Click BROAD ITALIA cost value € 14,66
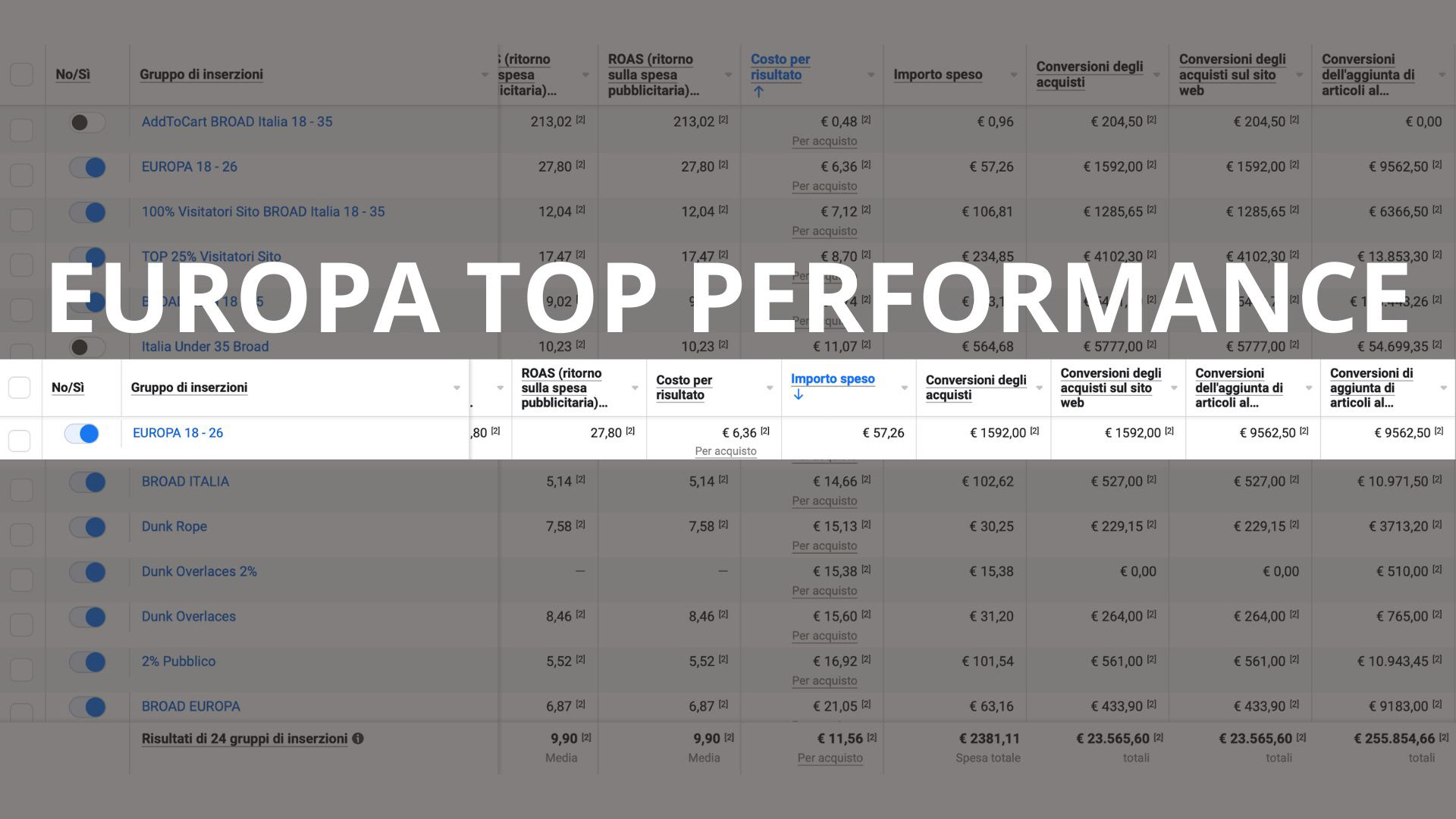Image resolution: width=1456 pixels, height=819 pixels. pyautogui.click(x=835, y=482)
